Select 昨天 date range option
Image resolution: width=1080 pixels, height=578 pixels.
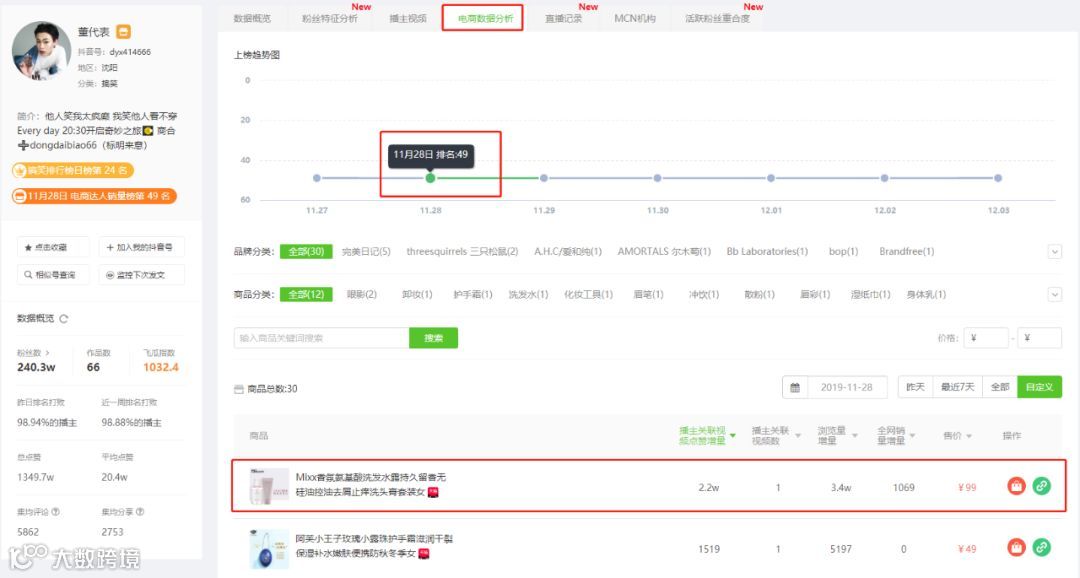point(915,387)
